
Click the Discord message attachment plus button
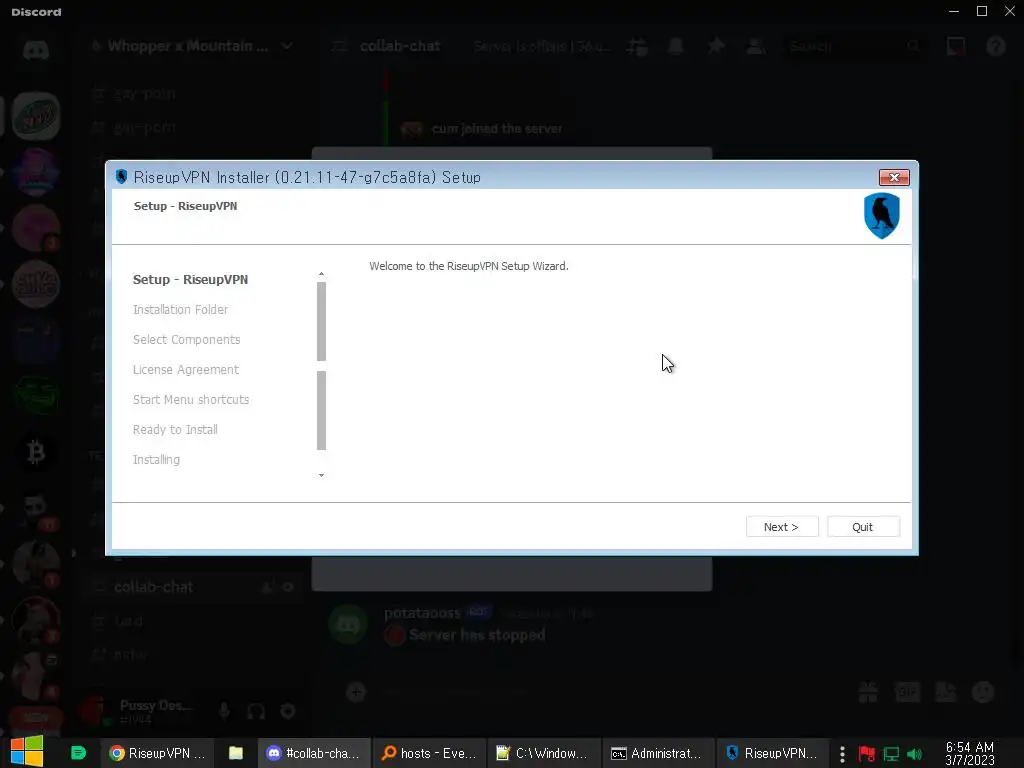(x=356, y=692)
